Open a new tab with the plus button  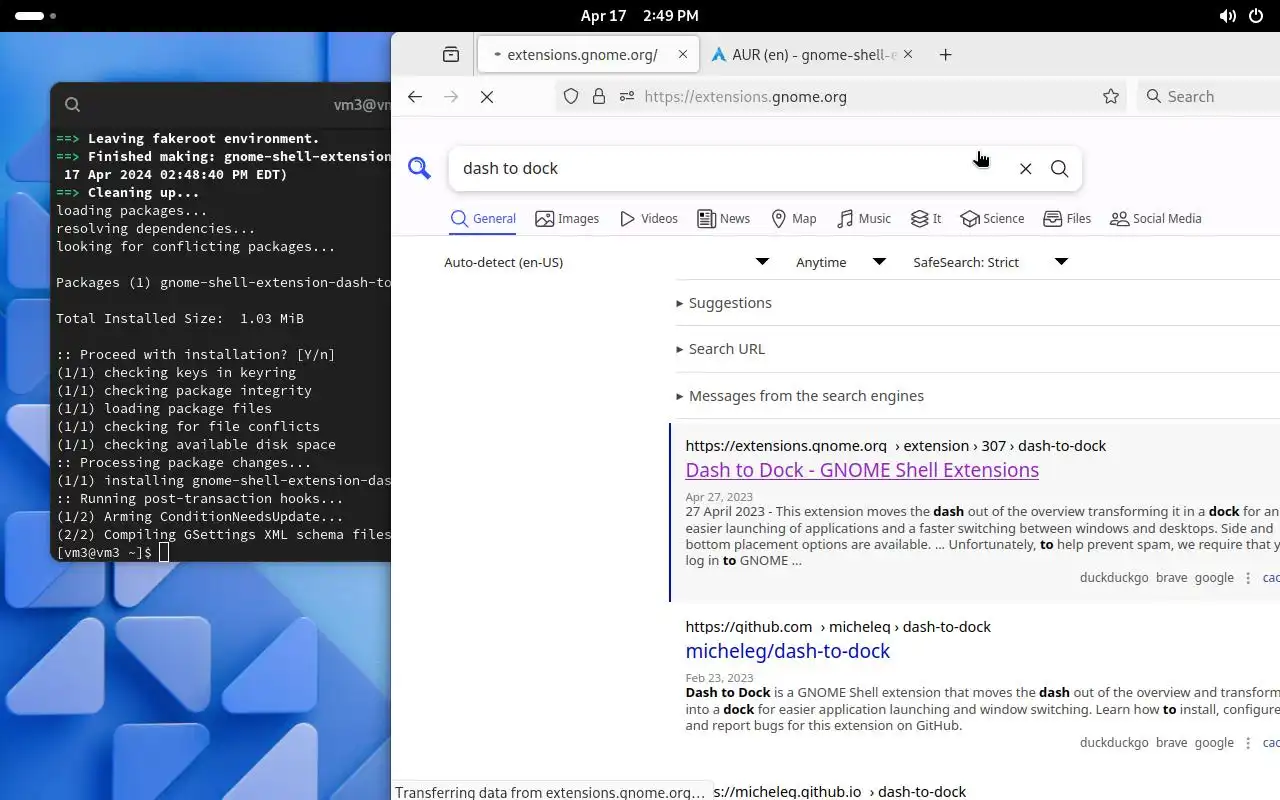pos(946,55)
